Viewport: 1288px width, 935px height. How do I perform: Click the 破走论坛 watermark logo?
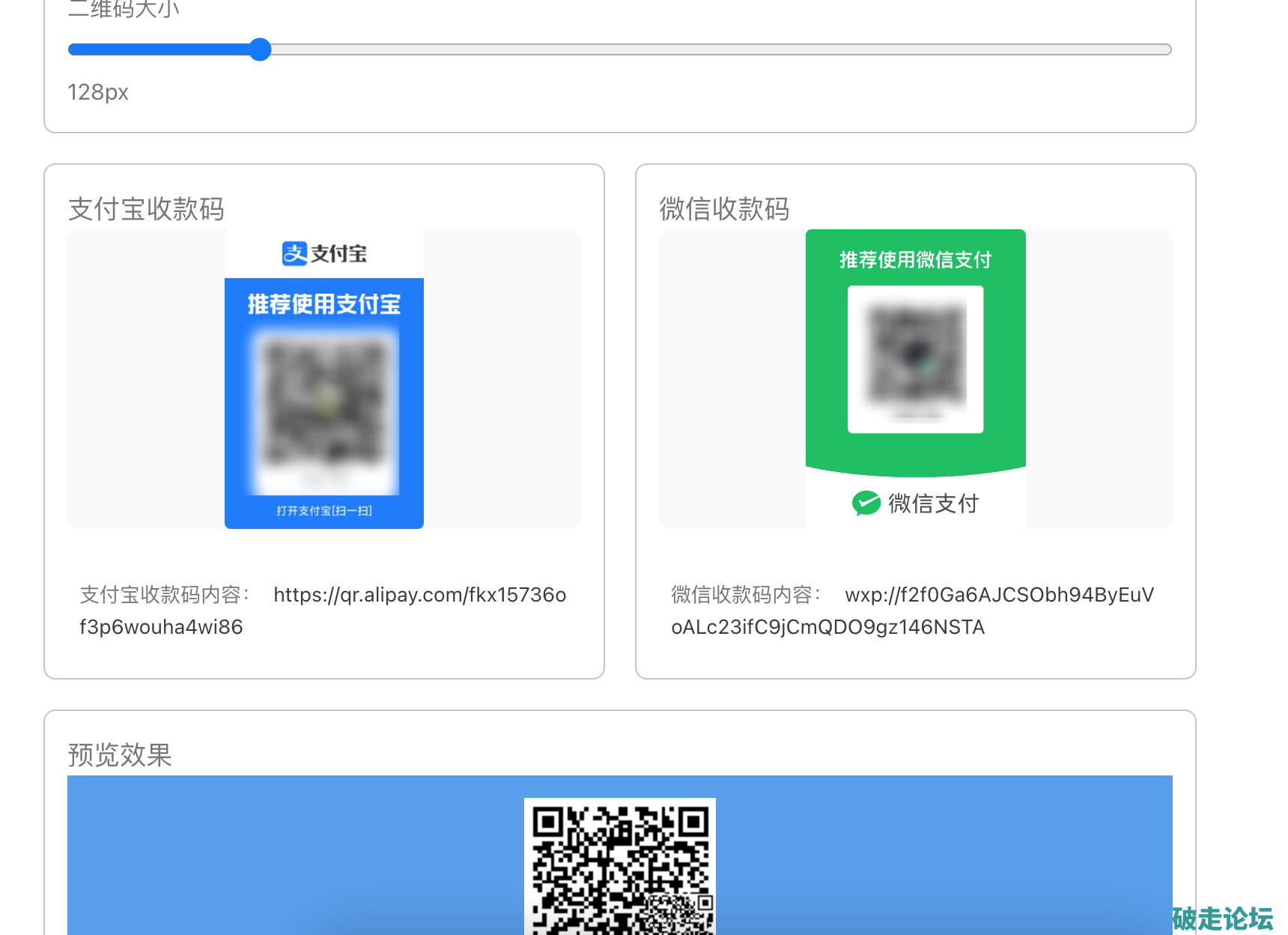click(1222, 918)
